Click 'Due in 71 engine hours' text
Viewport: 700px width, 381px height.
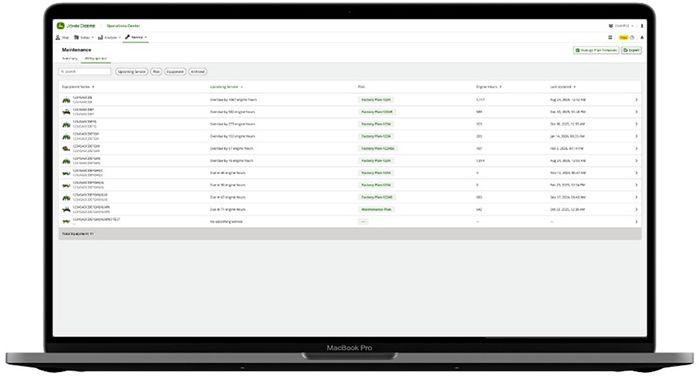[x=228, y=209]
